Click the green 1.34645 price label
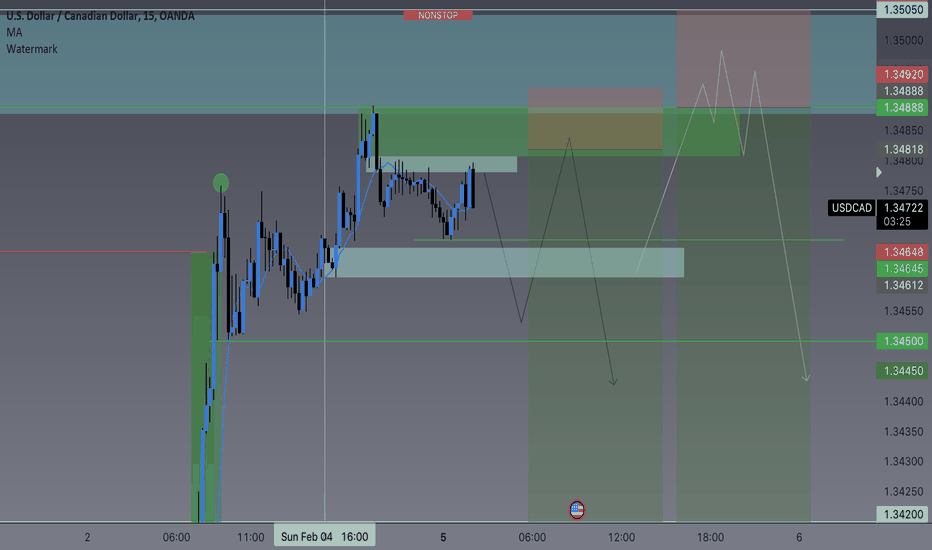This screenshot has height=550, width=932. coord(903,269)
